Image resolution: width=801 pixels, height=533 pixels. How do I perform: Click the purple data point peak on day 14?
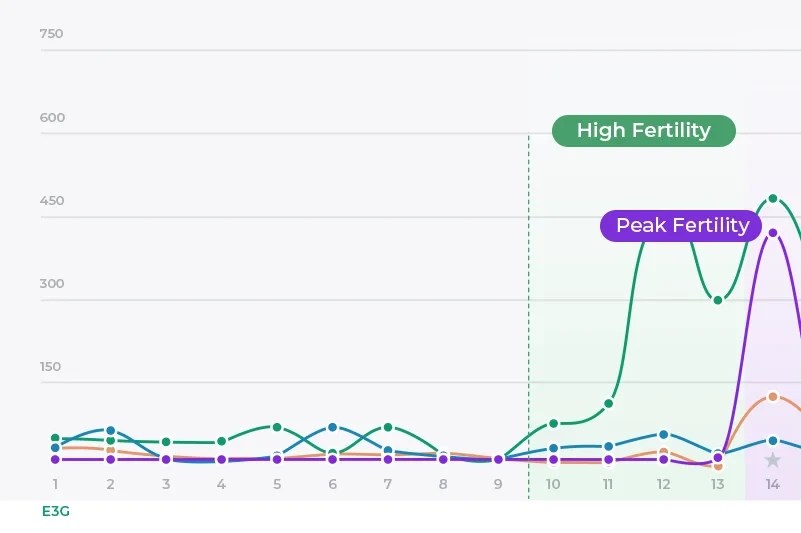(x=773, y=233)
